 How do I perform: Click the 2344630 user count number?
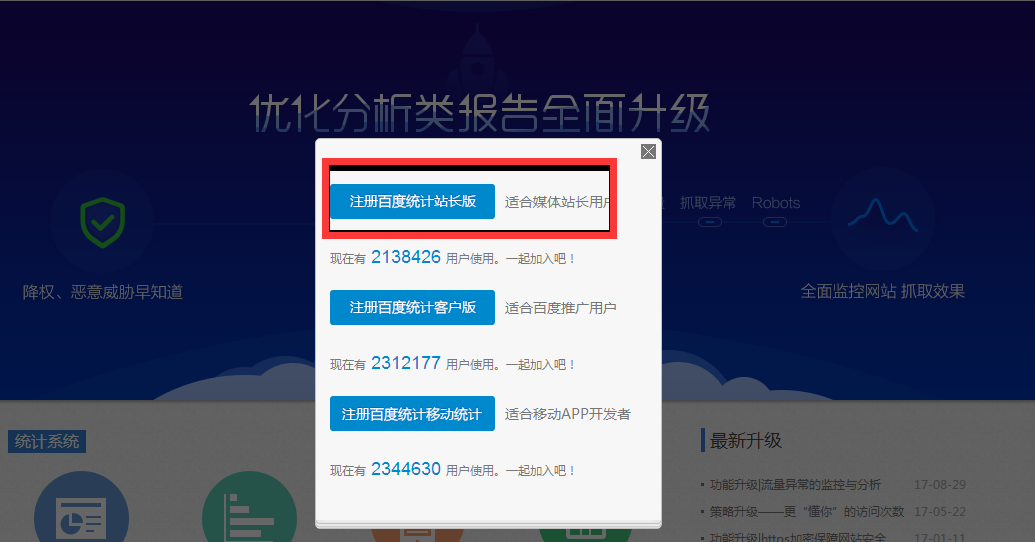(x=405, y=468)
